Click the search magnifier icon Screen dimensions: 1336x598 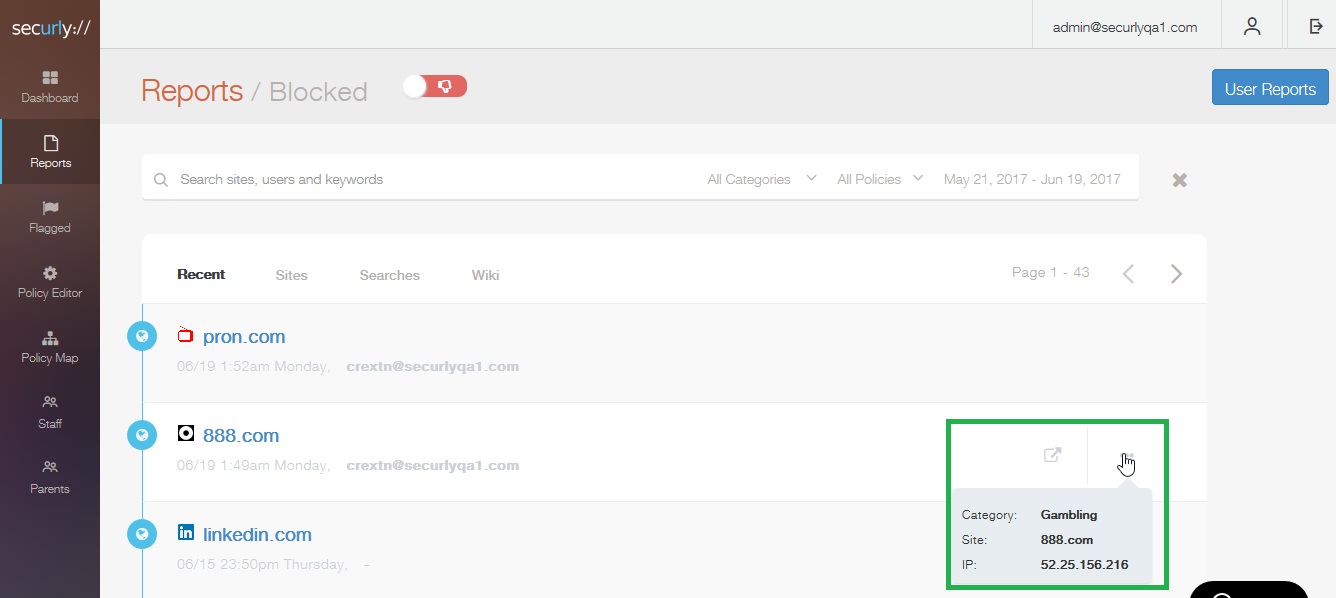tap(161, 180)
